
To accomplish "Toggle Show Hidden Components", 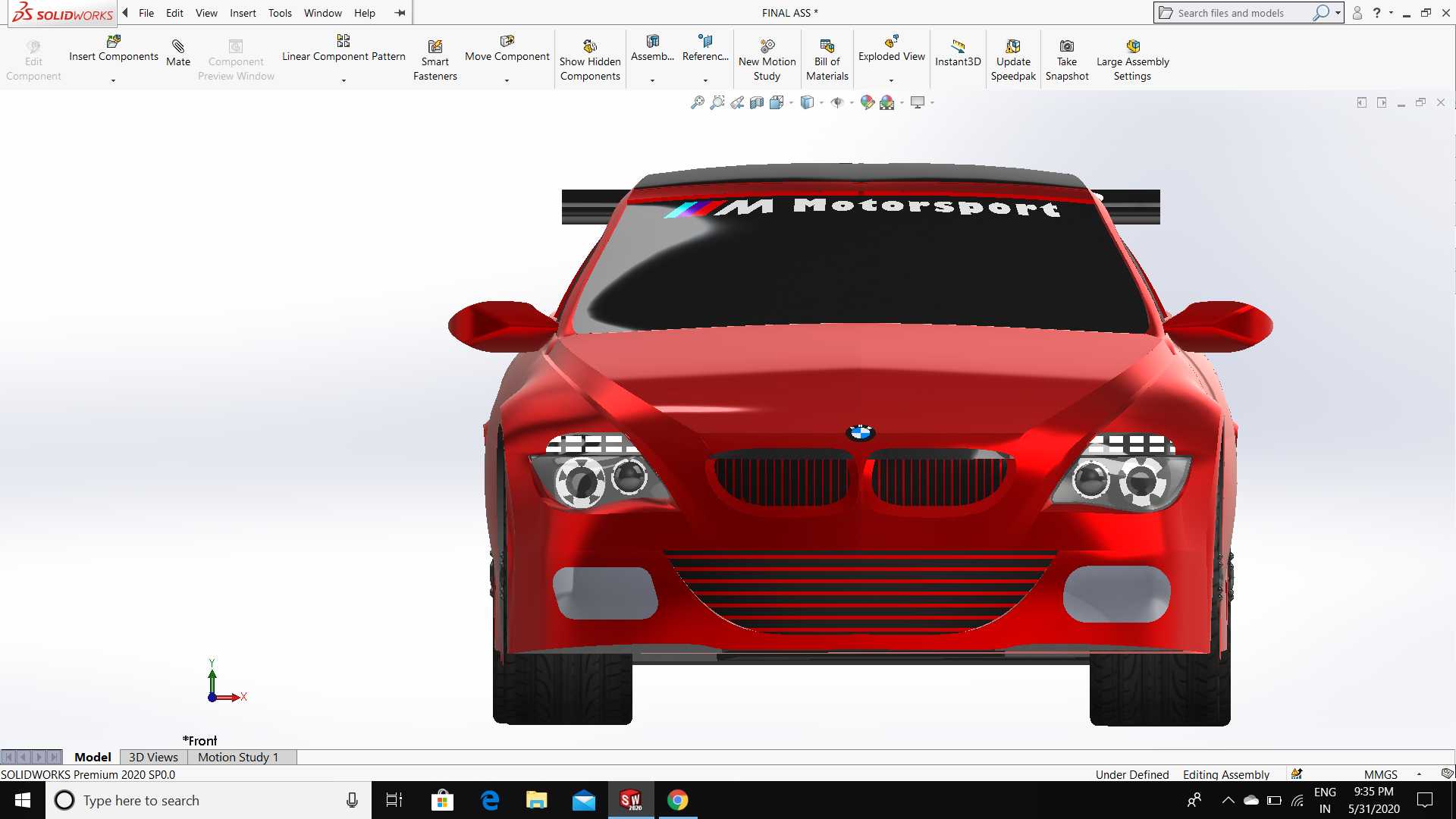I will 590,60.
